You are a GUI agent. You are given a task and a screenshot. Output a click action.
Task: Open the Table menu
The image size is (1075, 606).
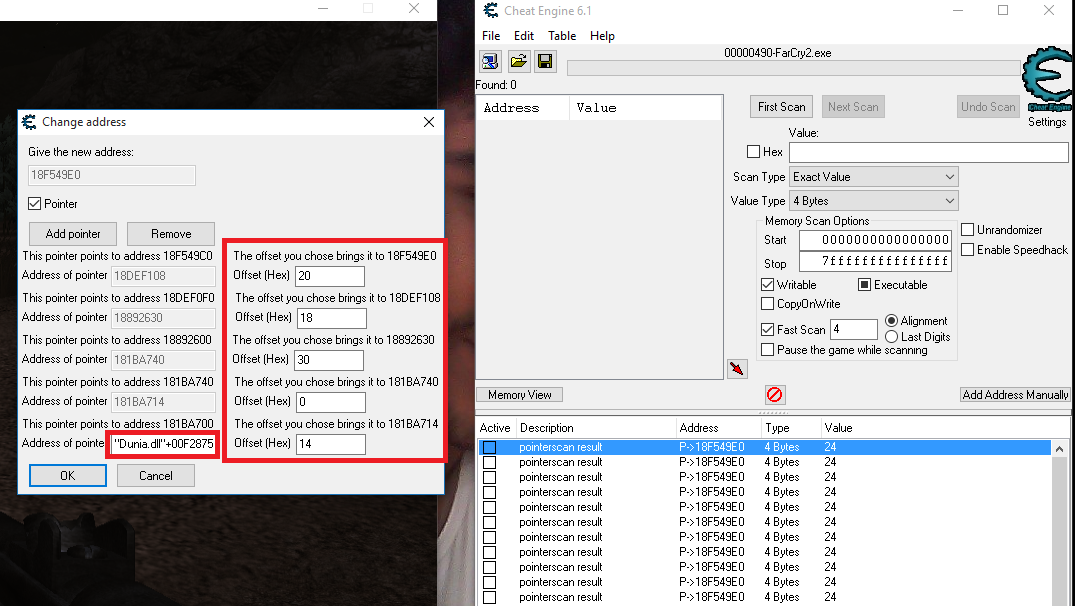click(x=562, y=36)
